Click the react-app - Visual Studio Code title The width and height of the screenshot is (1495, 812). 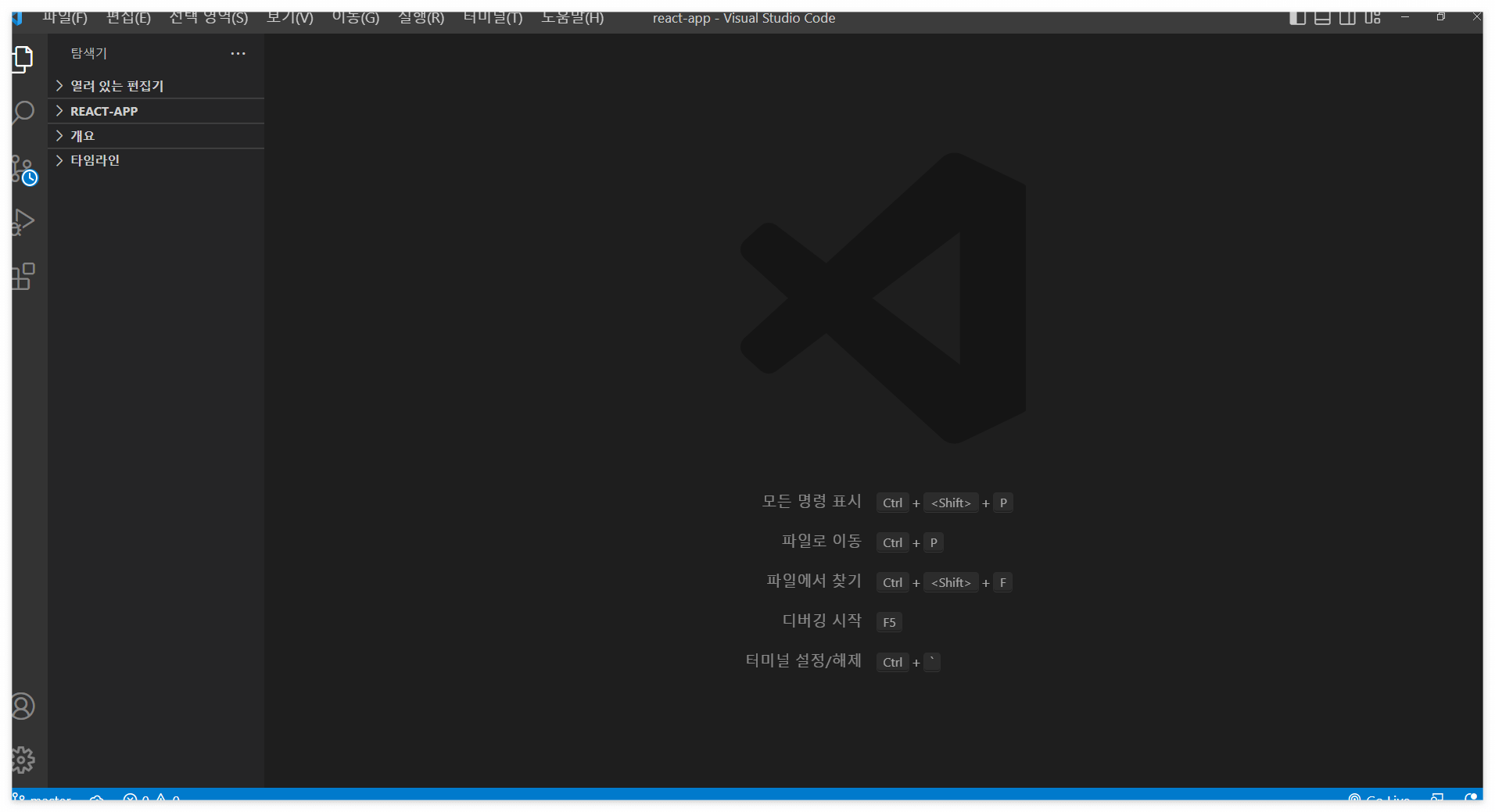744,18
